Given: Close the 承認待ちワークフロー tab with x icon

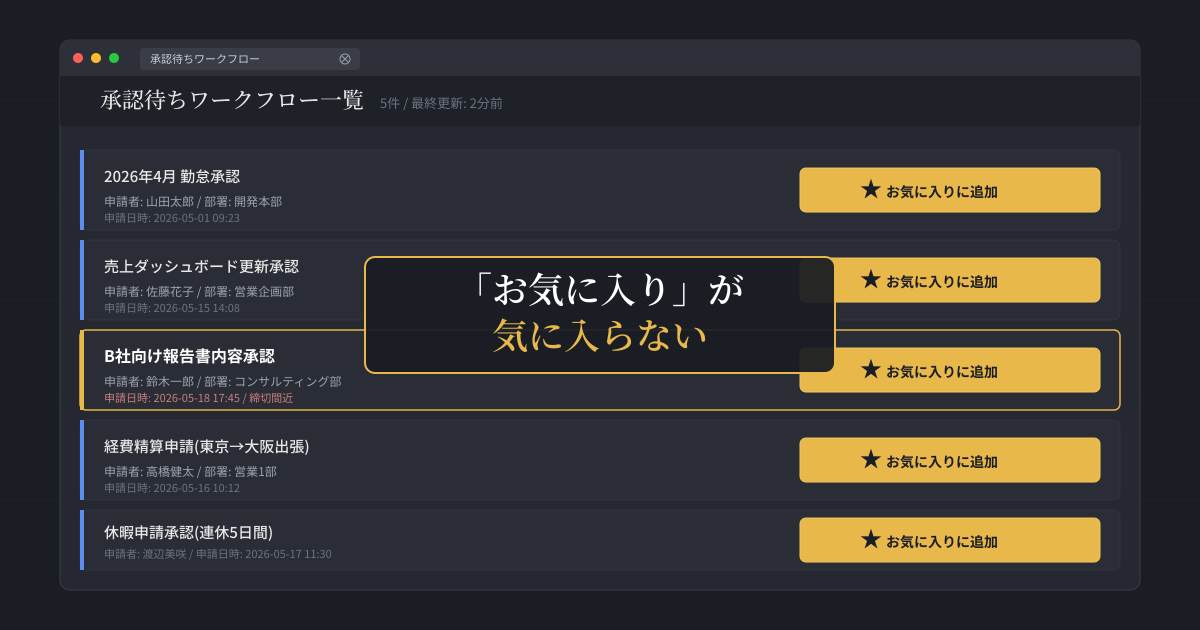Looking at the screenshot, I should point(345,59).
